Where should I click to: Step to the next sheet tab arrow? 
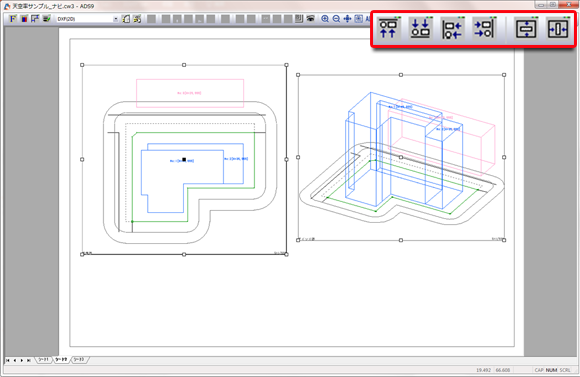22,360
